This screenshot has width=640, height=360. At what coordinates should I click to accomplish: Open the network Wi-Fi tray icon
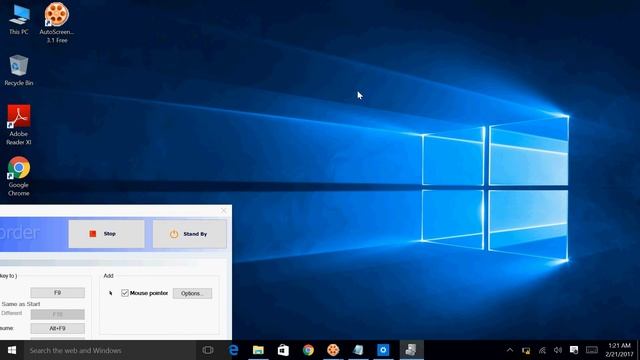click(542, 351)
